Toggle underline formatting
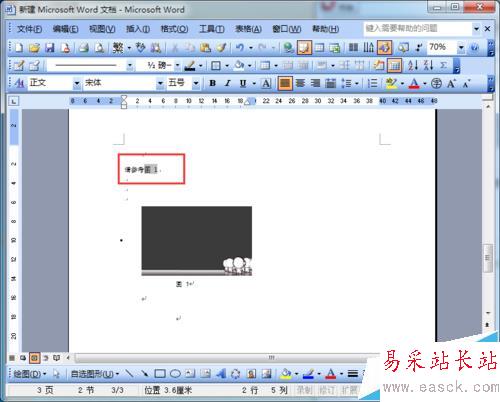The image size is (500, 402). [243, 83]
